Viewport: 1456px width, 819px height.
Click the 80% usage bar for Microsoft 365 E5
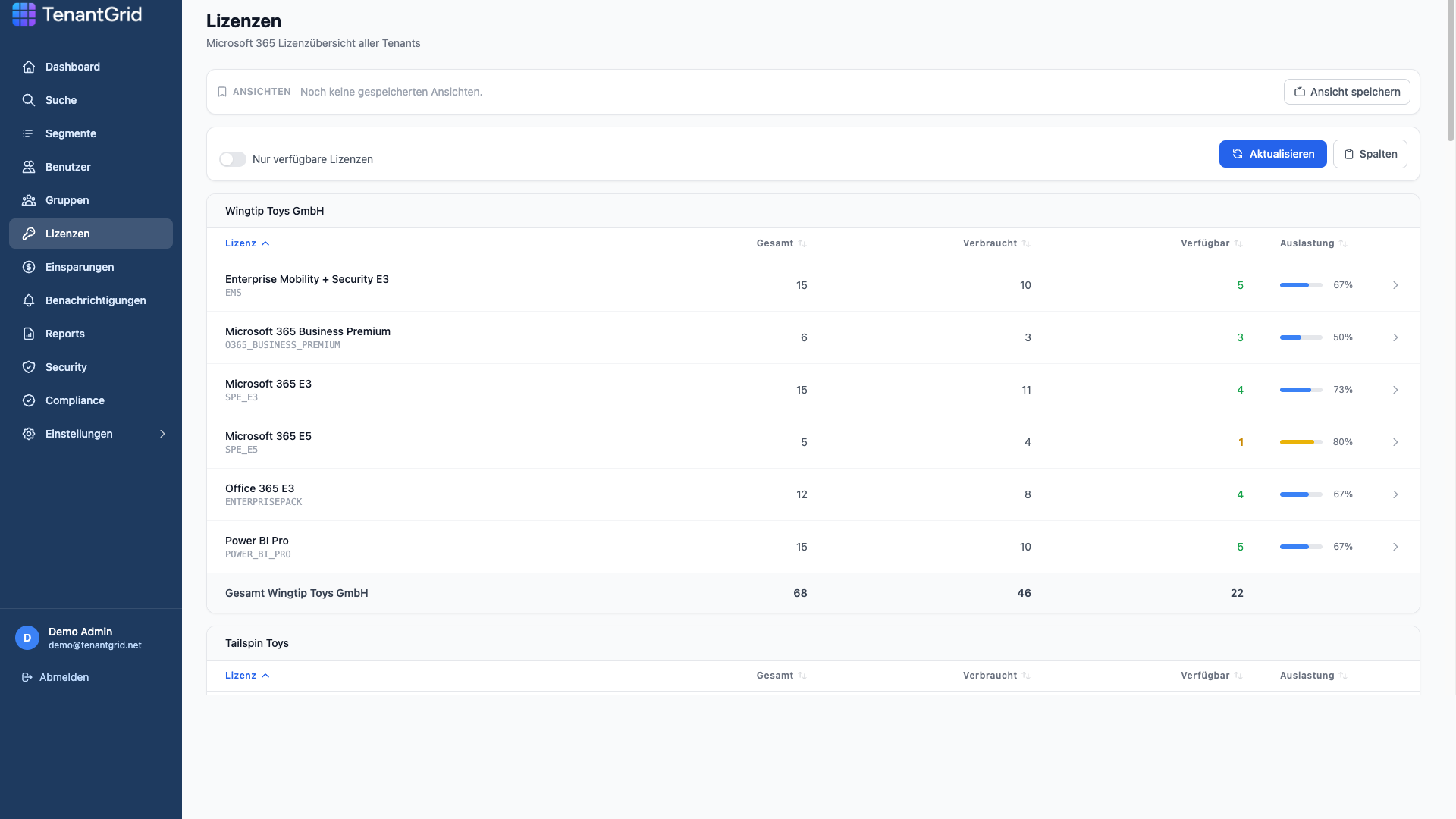(x=1301, y=442)
